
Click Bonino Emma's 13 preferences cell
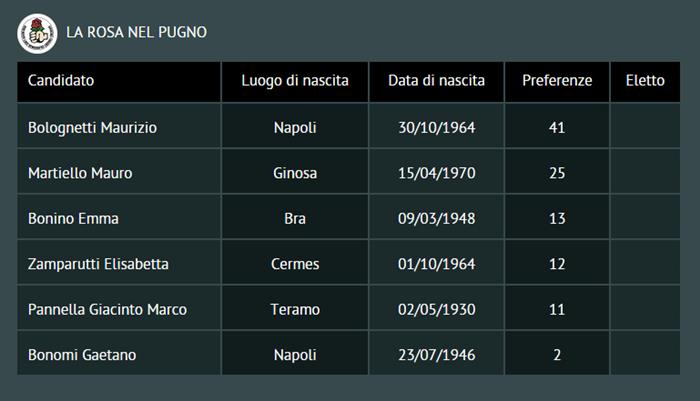pos(557,219)
